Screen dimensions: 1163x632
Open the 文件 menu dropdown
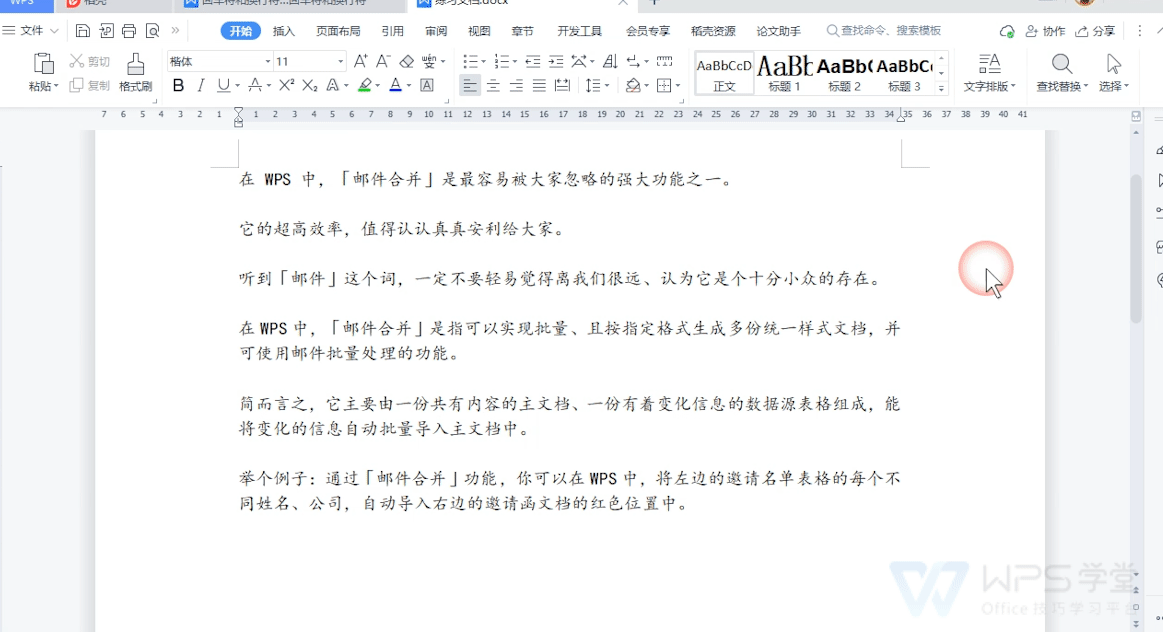pyautogui.click(x=31, y=30)
